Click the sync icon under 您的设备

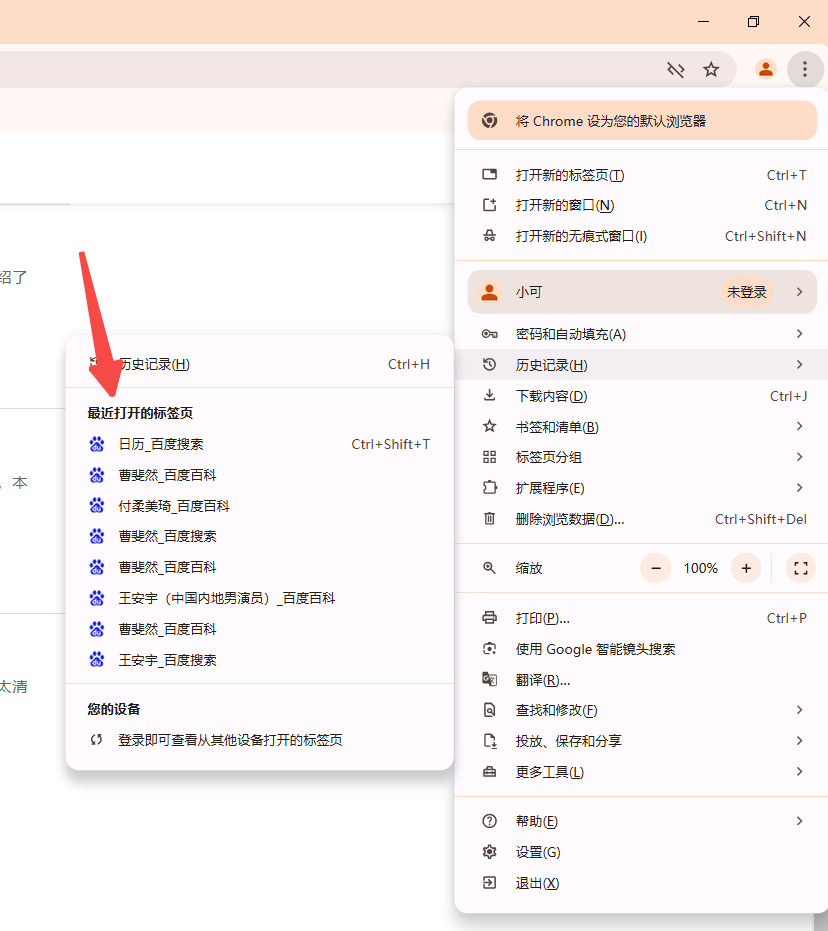tap(96, 740)
